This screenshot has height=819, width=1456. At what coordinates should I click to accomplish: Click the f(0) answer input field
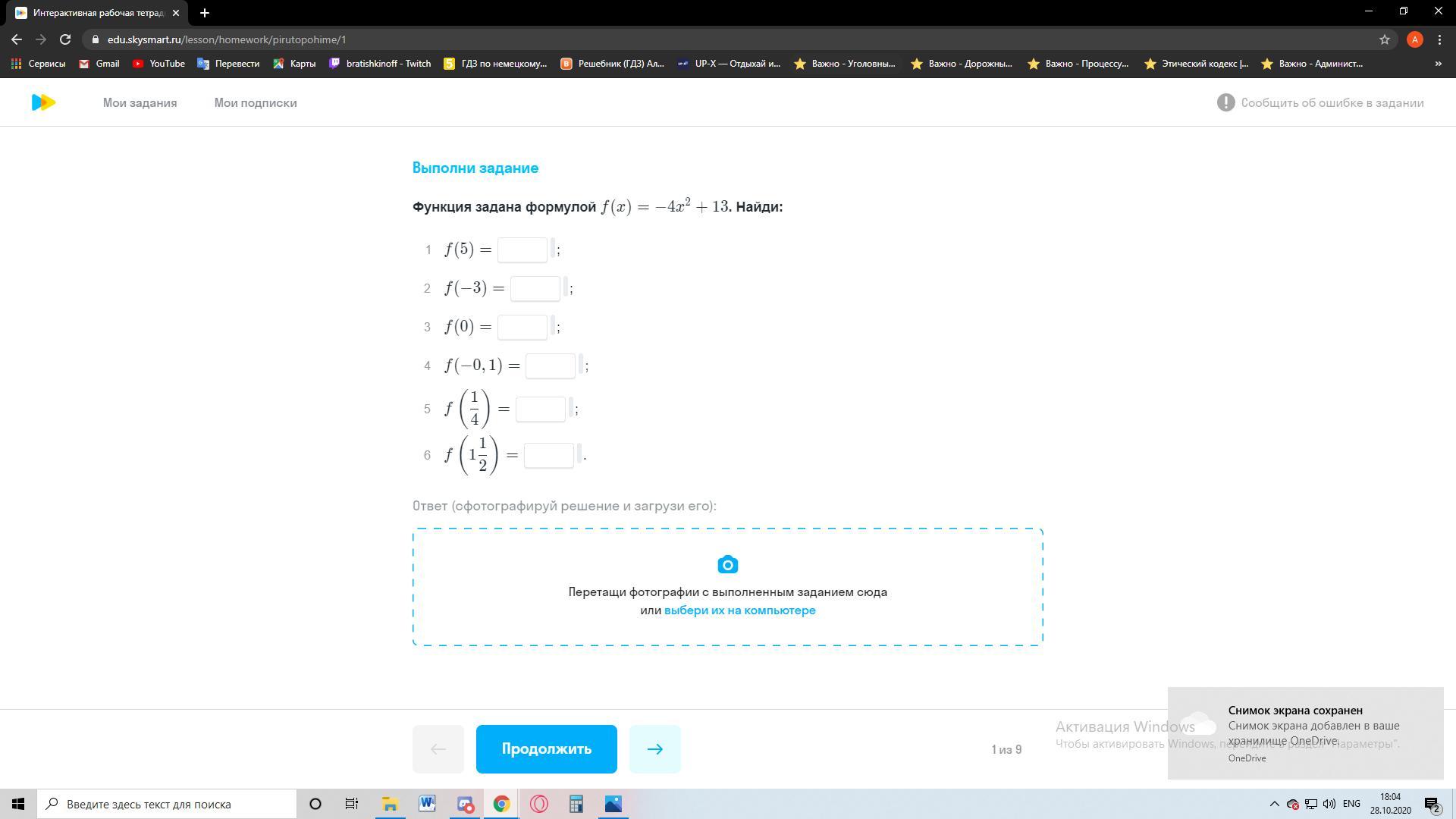(x=523, y=326)
